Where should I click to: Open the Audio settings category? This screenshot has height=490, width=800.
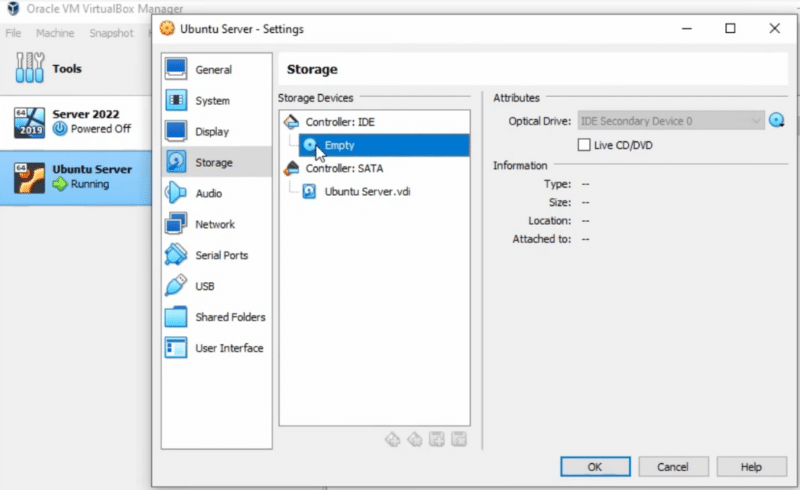click(x=208, y=194)
